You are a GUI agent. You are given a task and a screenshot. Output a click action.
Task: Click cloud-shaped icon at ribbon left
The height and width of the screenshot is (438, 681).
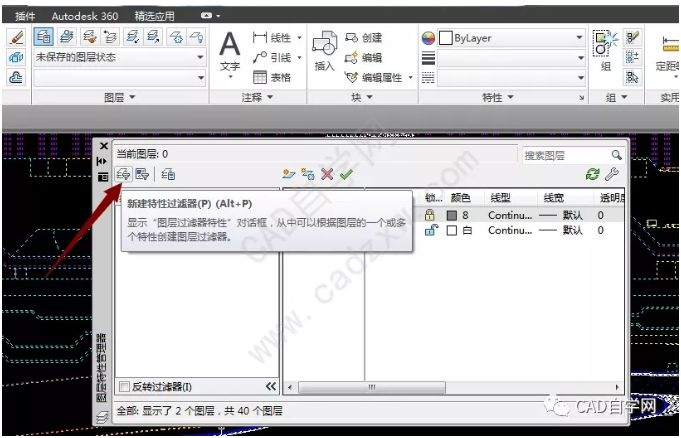[x=16, y=77]
